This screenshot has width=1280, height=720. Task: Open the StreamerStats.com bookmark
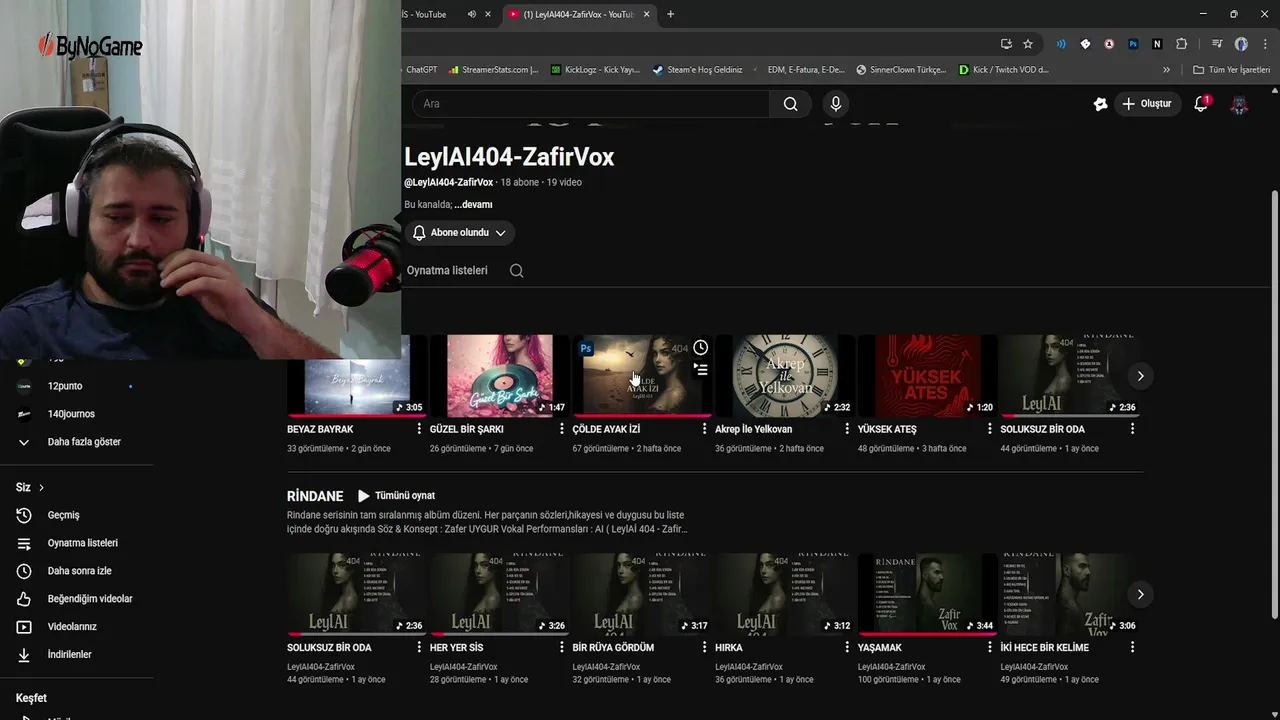(x=494, y=70)
